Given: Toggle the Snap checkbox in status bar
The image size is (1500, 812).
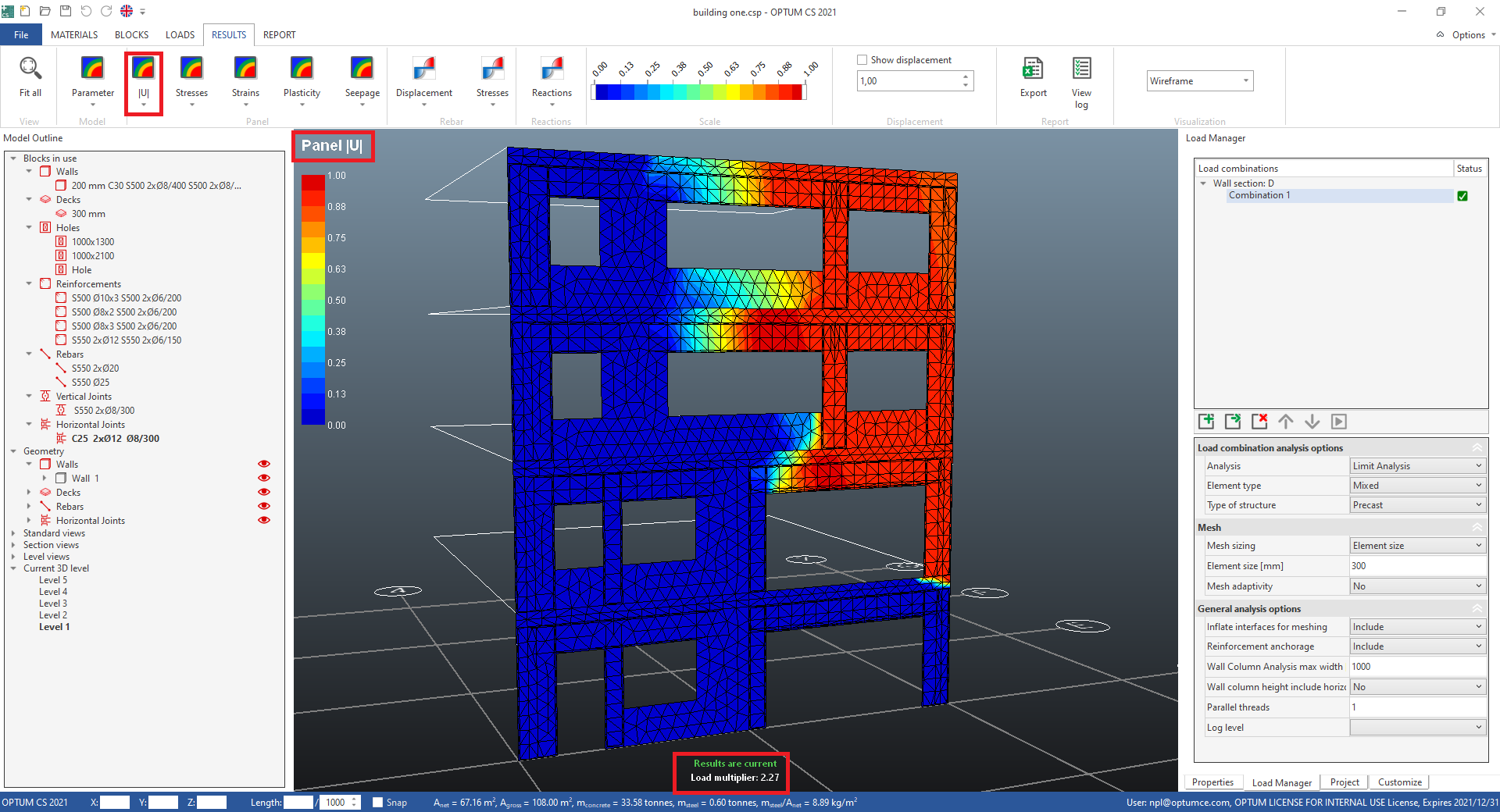Looking at the screenshot, I should [378, 802].
